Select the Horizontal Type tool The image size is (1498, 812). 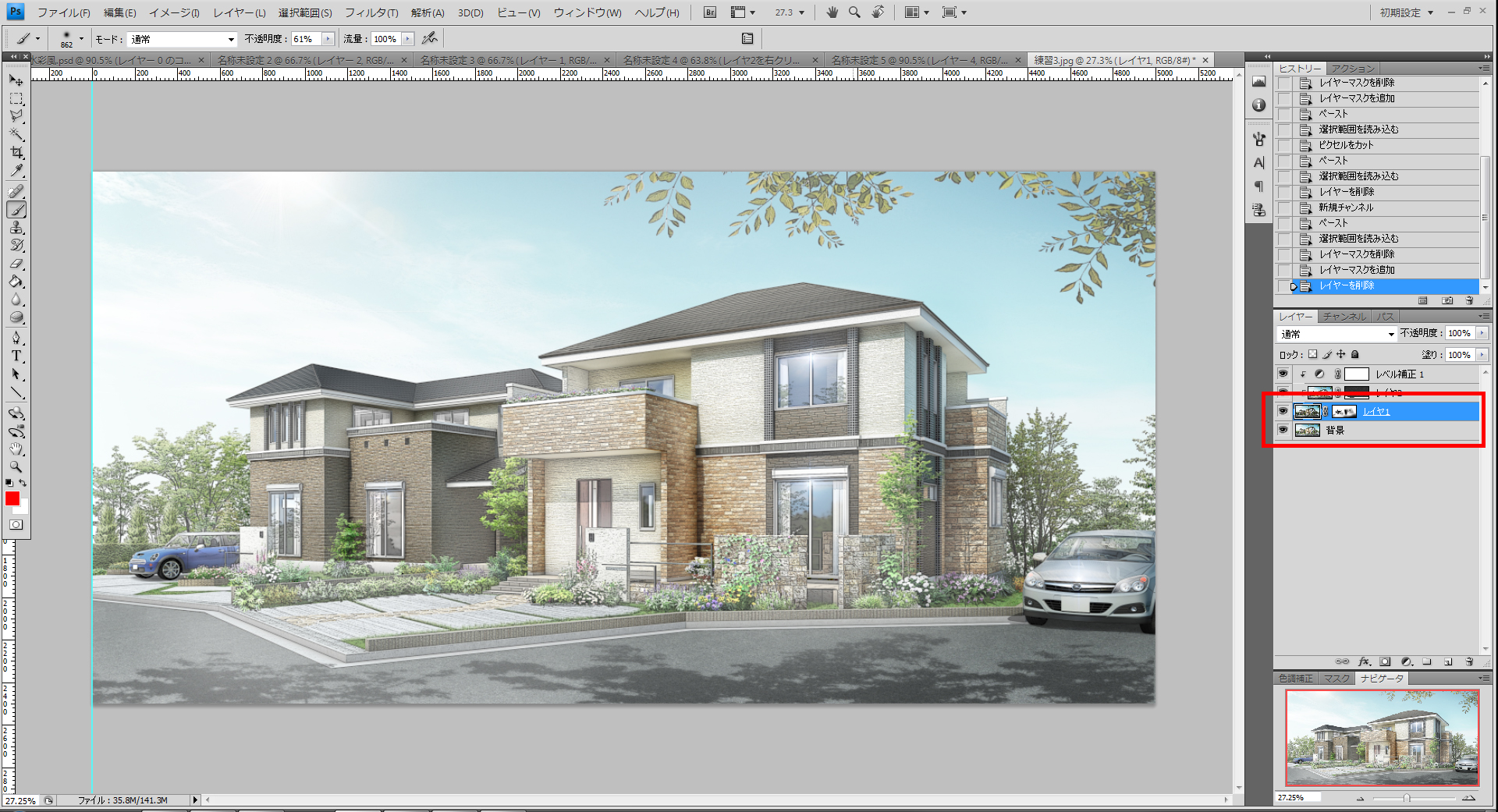click(x=16, y=356)
